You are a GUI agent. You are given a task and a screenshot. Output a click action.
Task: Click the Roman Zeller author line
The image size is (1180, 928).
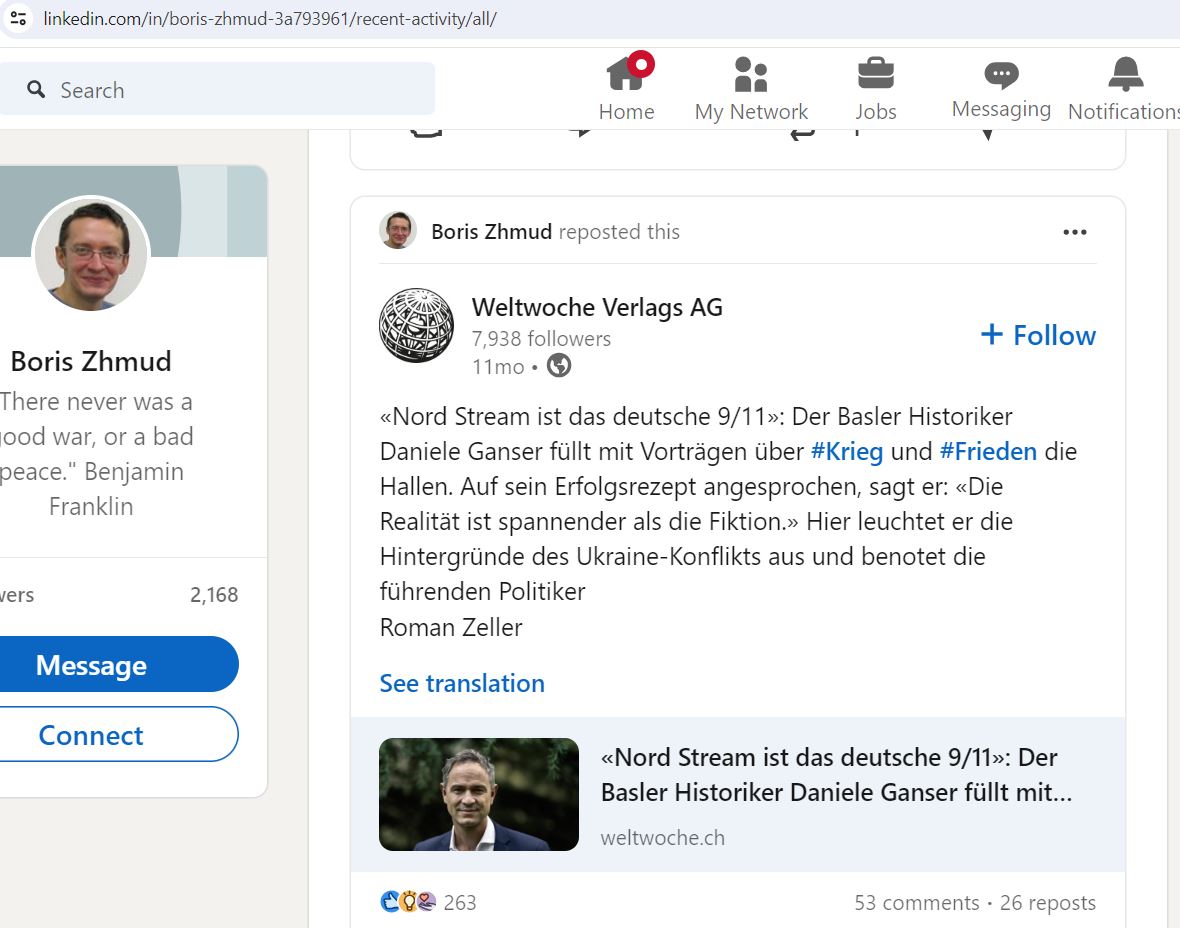[451, 627]
